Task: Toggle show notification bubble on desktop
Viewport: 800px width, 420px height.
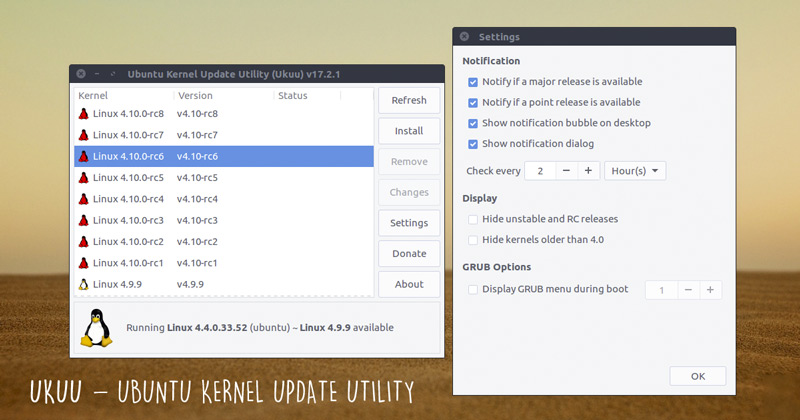Action: pos(473,123)
